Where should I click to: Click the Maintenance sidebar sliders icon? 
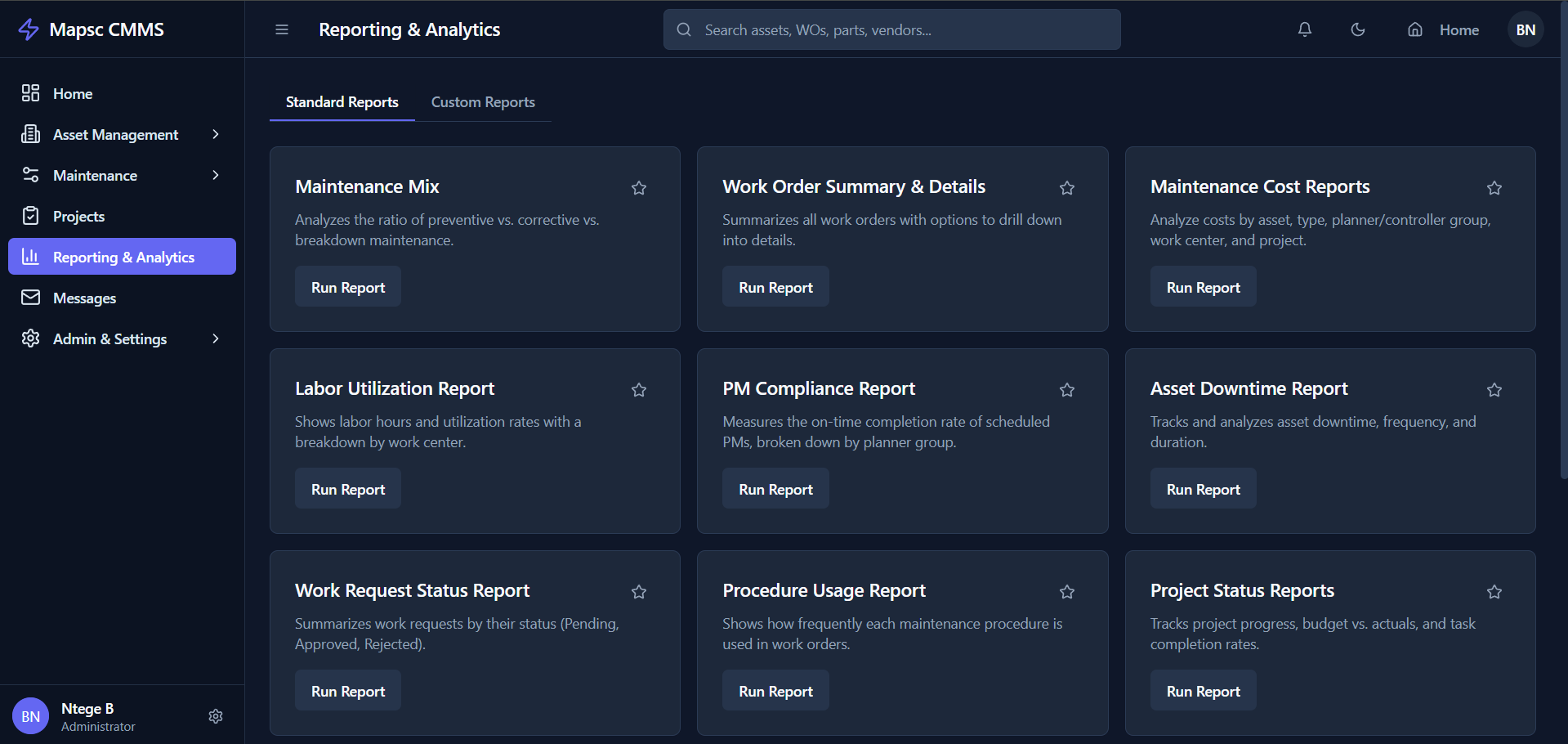pyautogui.click(x=30, y=175)
